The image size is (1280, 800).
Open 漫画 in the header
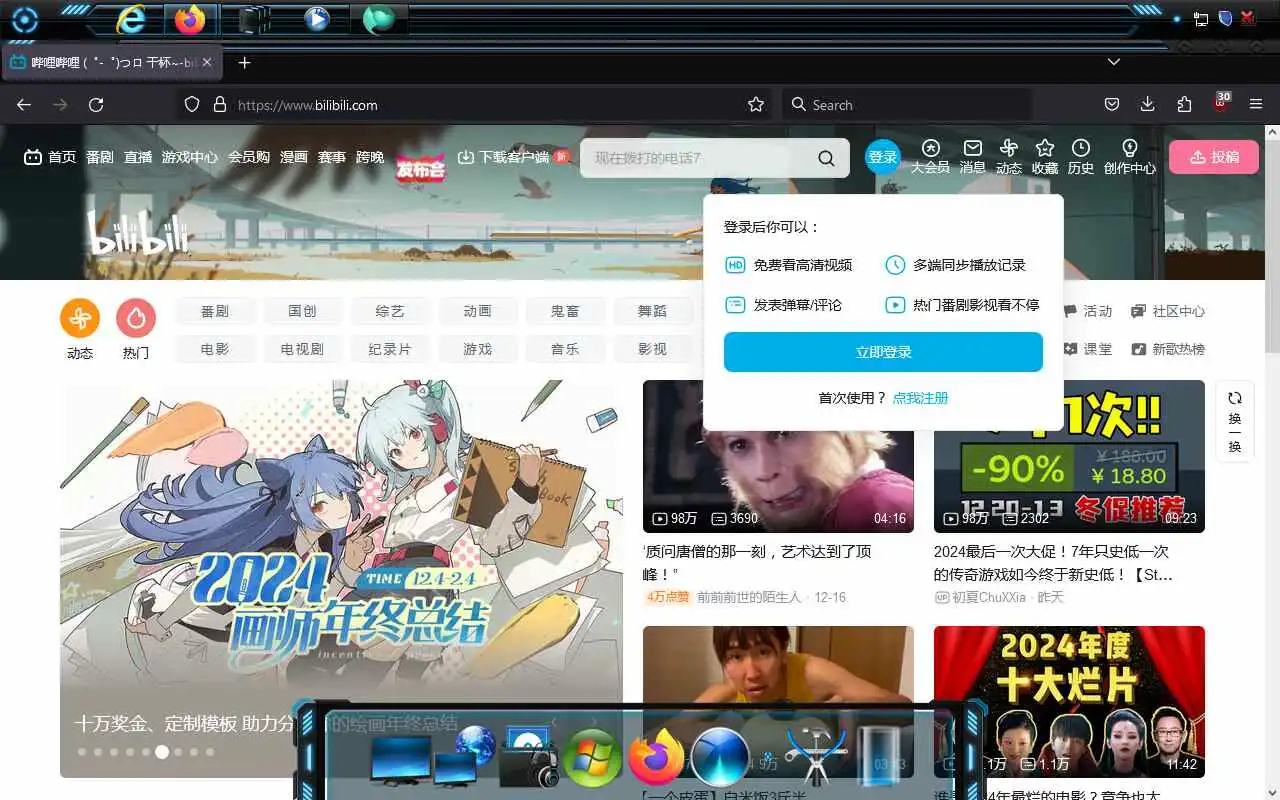coord(294,157)
